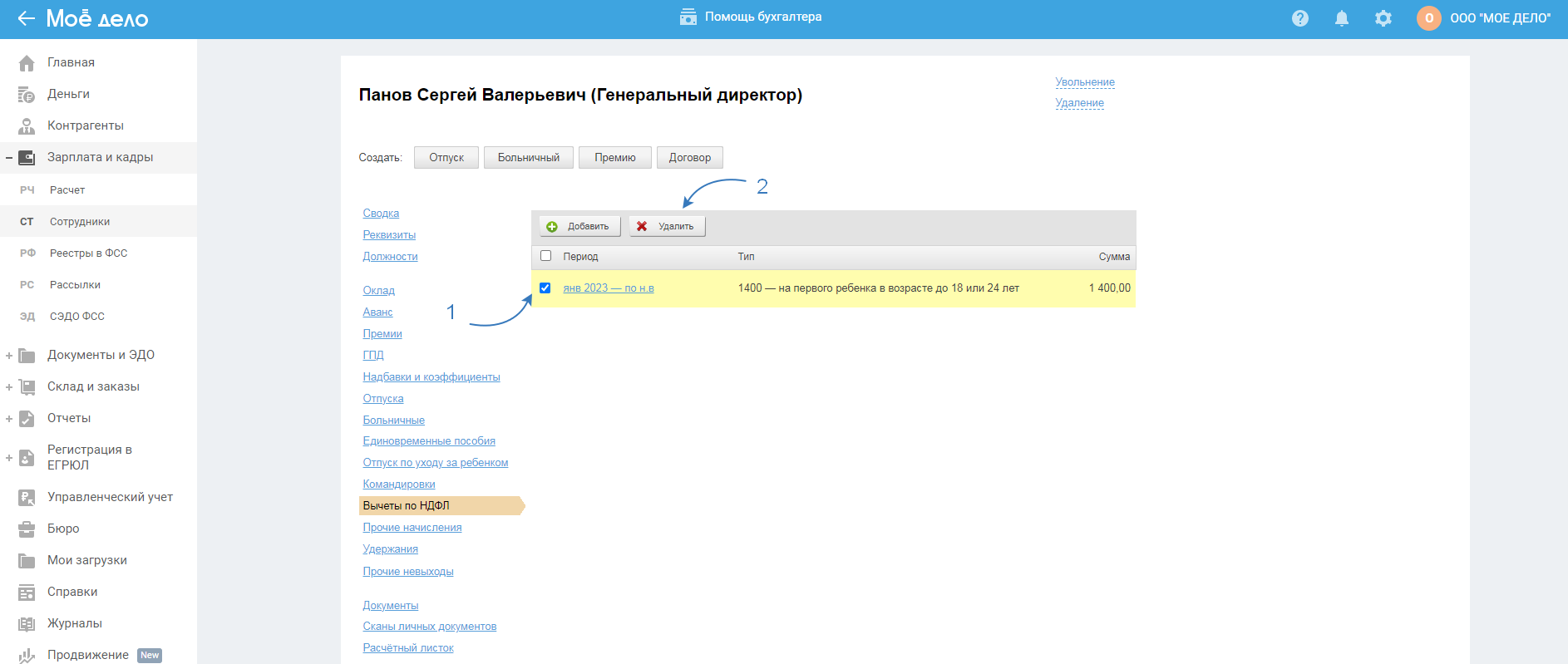Image resolution: width=1568 pixels, height=664 pixels.
Task: Click the Отчеты document icon
Action: pyautogui.click(x=27, y=418)
